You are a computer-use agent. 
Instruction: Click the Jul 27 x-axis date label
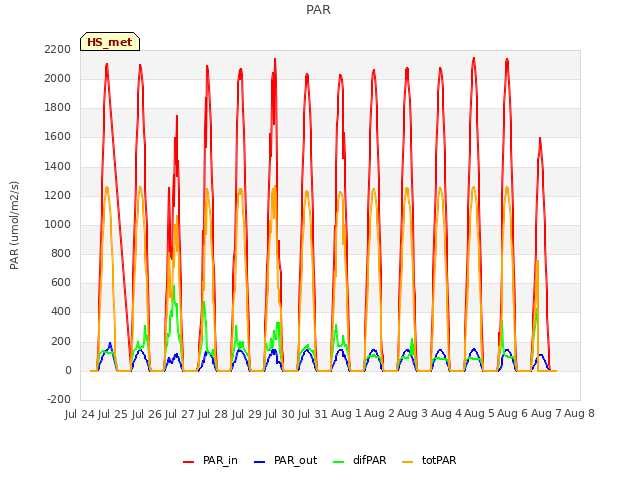(x=179, y=414)
